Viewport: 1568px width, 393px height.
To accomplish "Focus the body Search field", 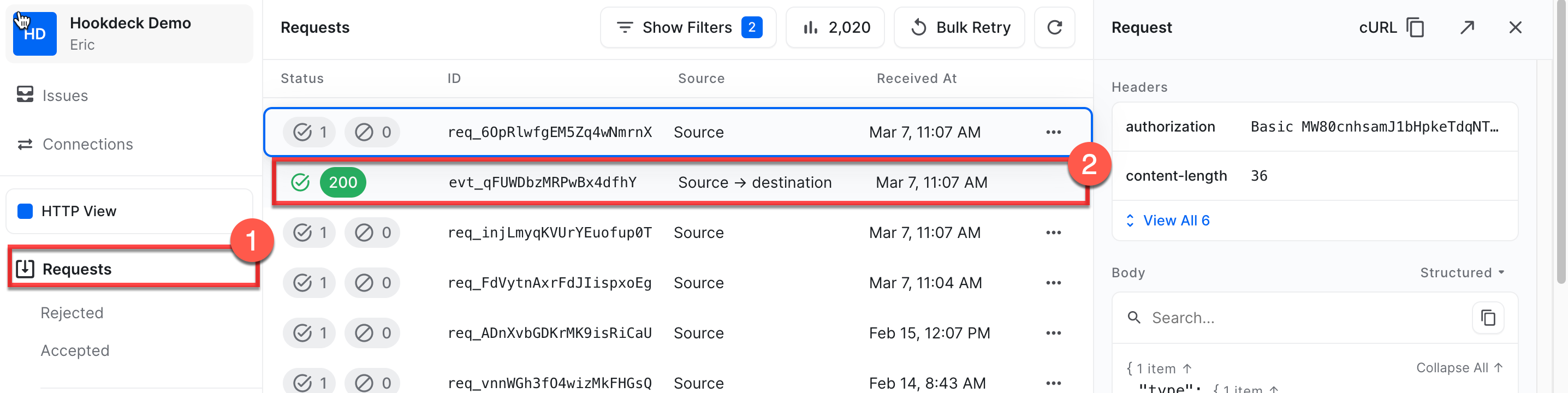I will [x=1303, y=318].
